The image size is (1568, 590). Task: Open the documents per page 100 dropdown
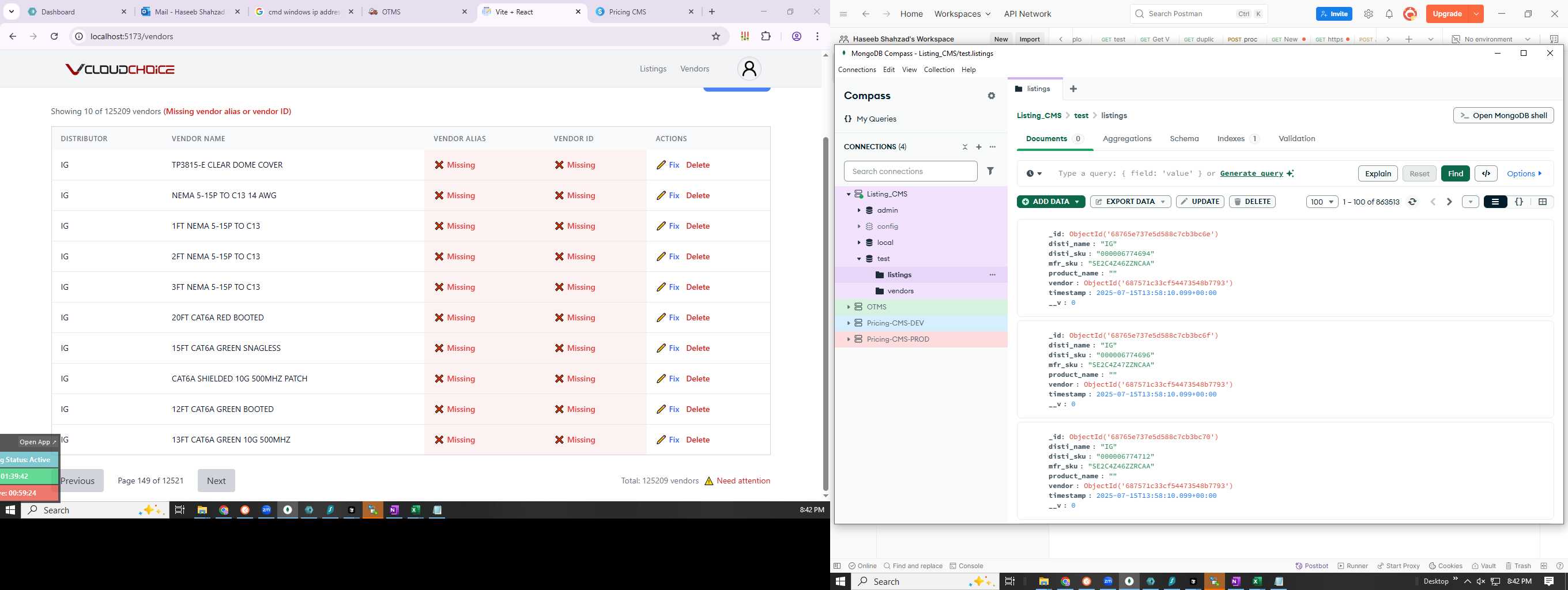[1321, 202]
